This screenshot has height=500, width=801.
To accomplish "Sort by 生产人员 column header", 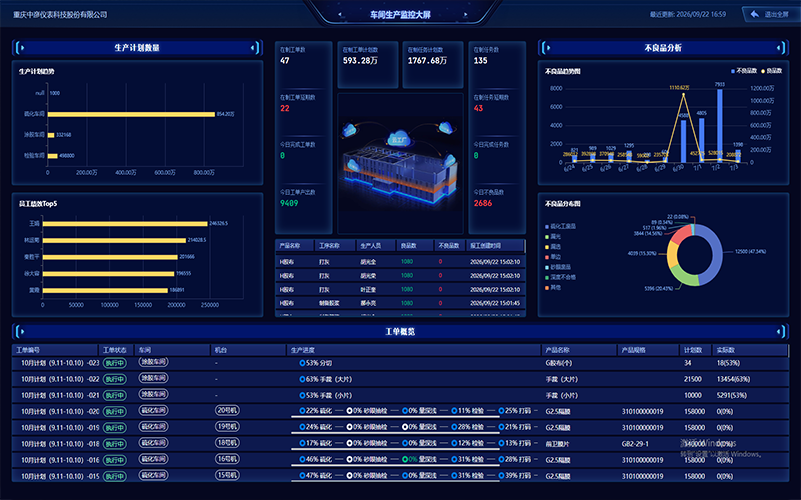I will click(376, 246).
